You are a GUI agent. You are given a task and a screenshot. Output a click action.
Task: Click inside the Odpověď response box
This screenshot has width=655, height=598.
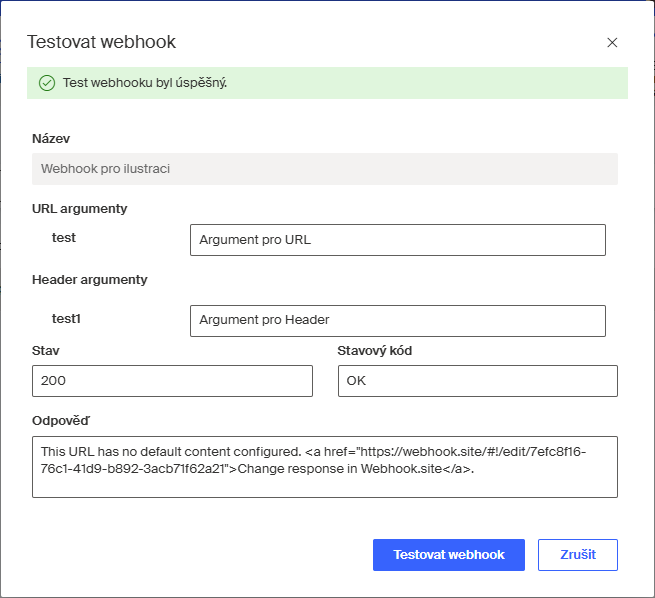click(x=325, y=467)
